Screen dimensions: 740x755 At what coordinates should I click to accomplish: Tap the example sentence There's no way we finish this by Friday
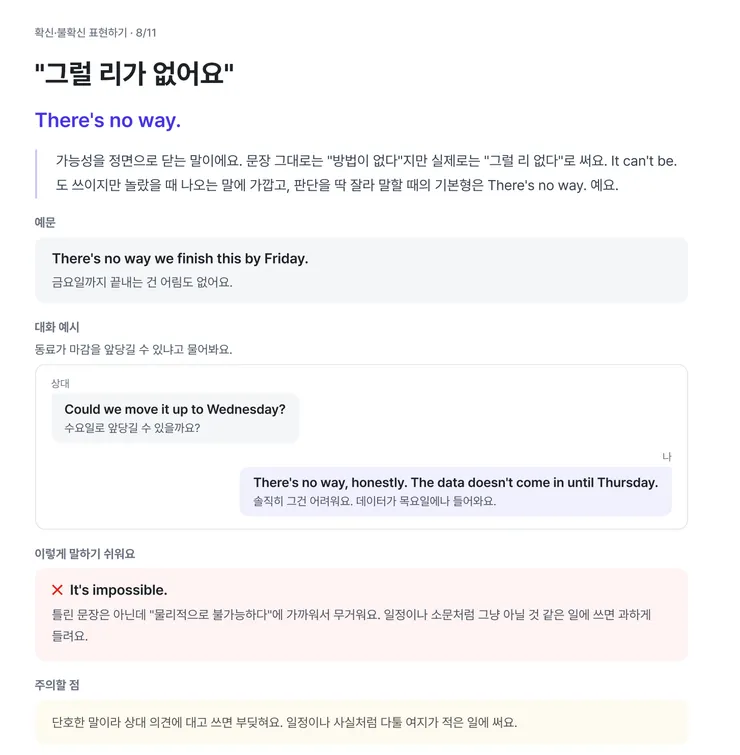(x=180, y=259)
